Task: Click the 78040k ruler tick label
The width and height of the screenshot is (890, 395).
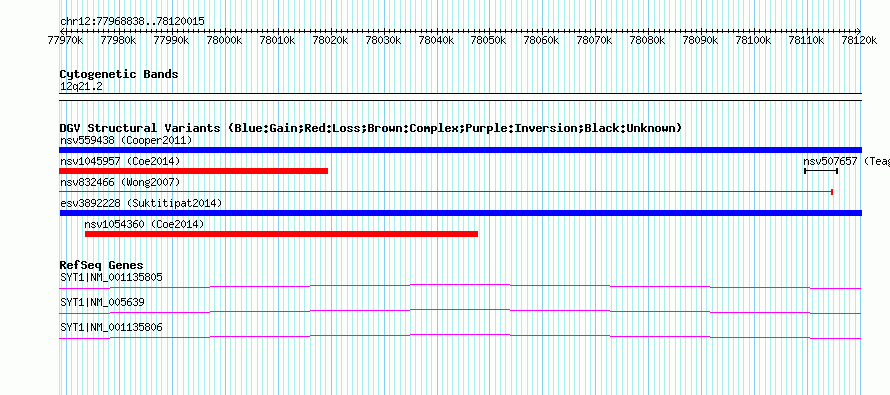Action: click(436, 40)
